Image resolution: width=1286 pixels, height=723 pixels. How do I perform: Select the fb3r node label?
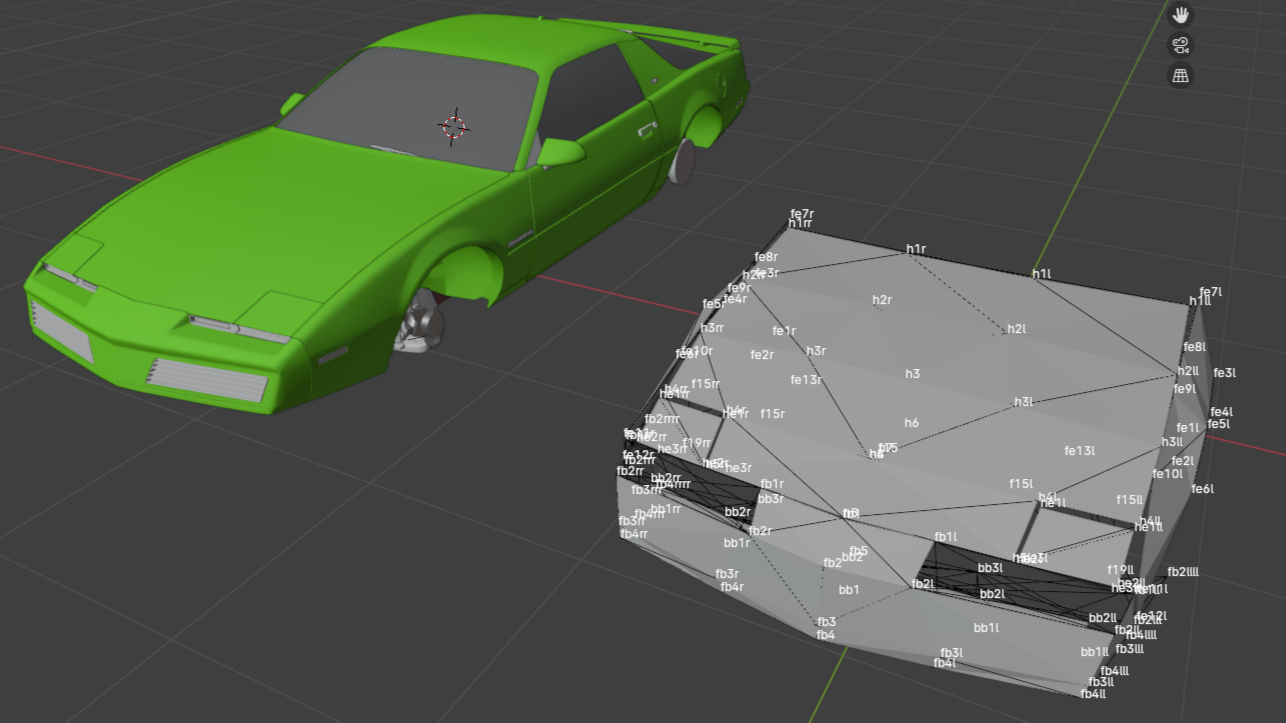[727, 574]
